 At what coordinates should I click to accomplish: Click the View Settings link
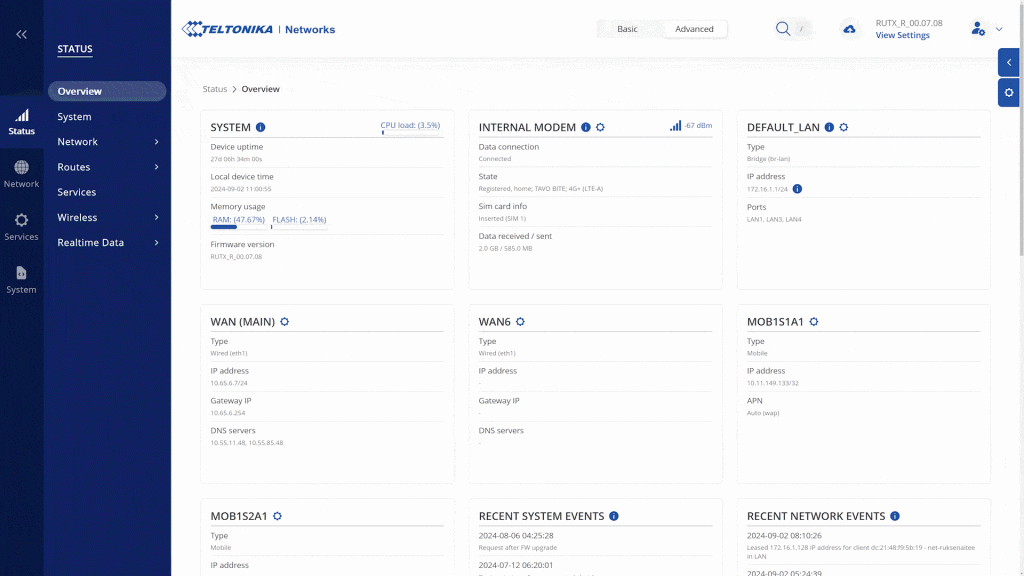(x=902, y=36)
